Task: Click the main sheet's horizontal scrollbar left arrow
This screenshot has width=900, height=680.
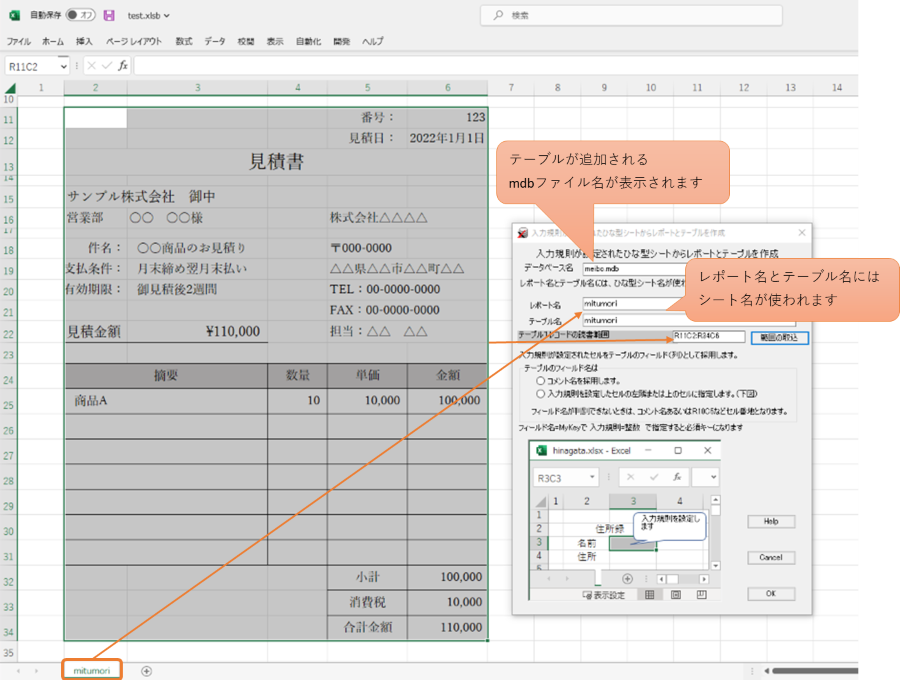Action: coord(767,671)
